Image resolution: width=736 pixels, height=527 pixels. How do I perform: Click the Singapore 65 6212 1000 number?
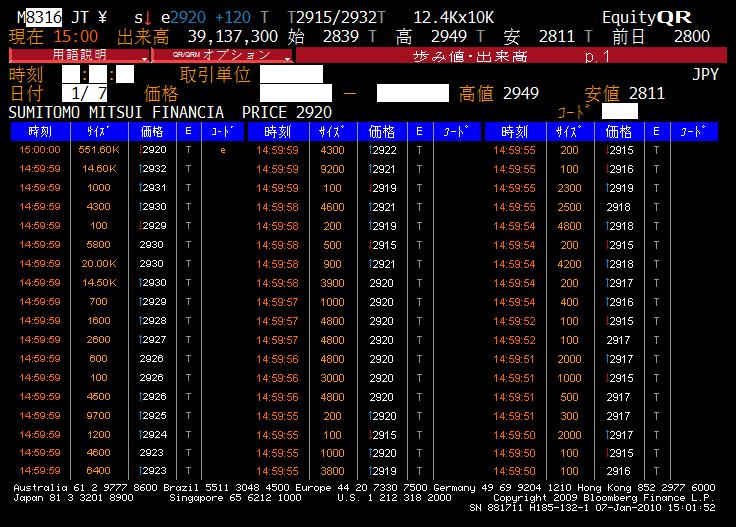pyautogui.click(x=235, y=497)
